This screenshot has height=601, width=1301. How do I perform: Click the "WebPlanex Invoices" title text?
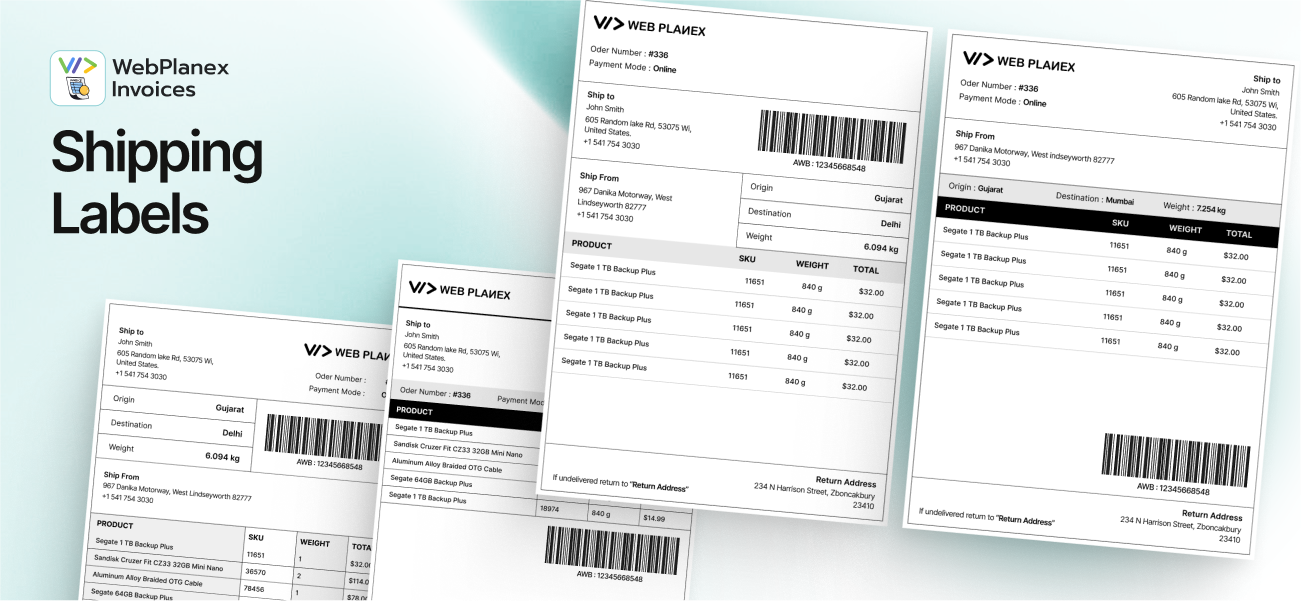[170, 78]
